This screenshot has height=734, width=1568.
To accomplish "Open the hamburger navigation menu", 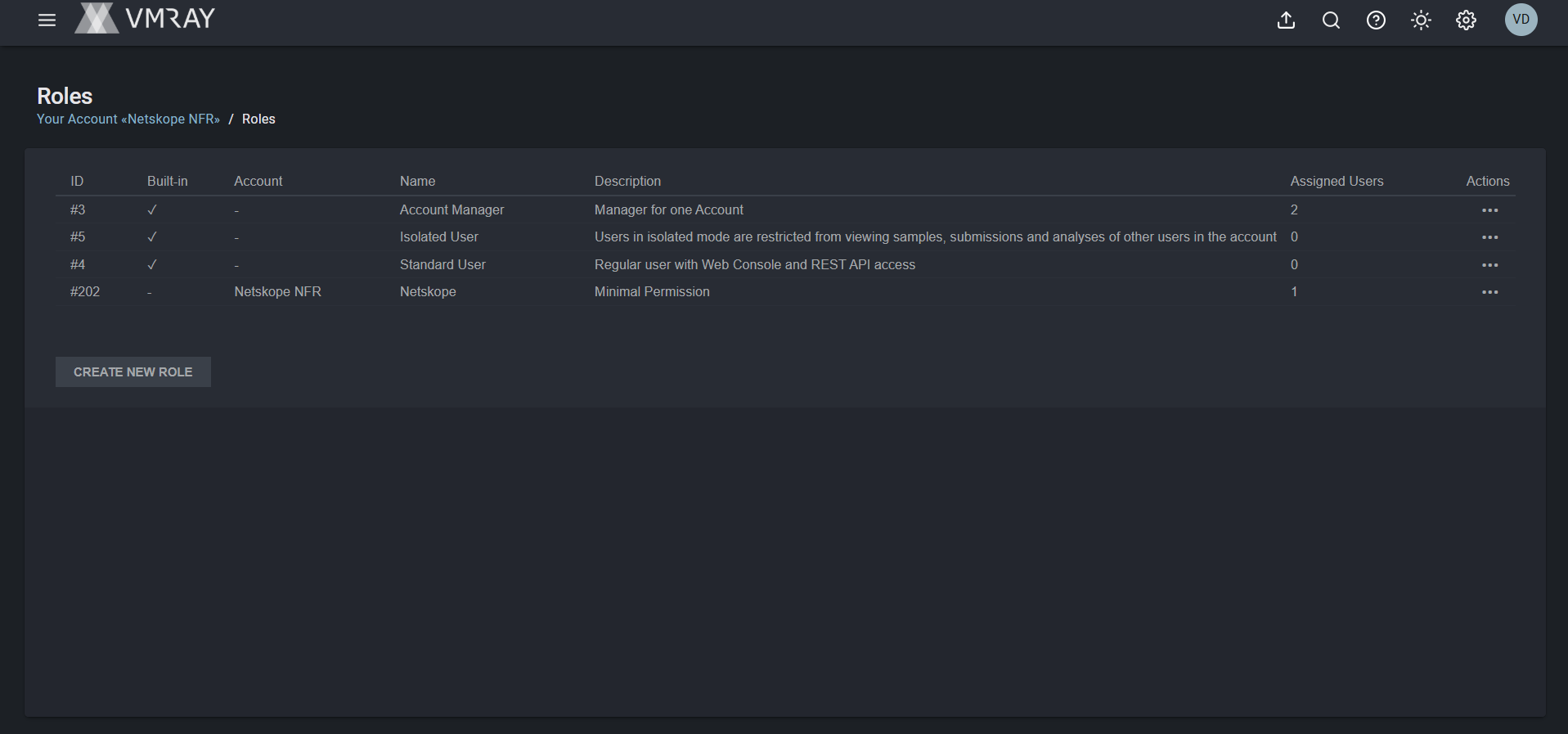I will pos(47,20).
